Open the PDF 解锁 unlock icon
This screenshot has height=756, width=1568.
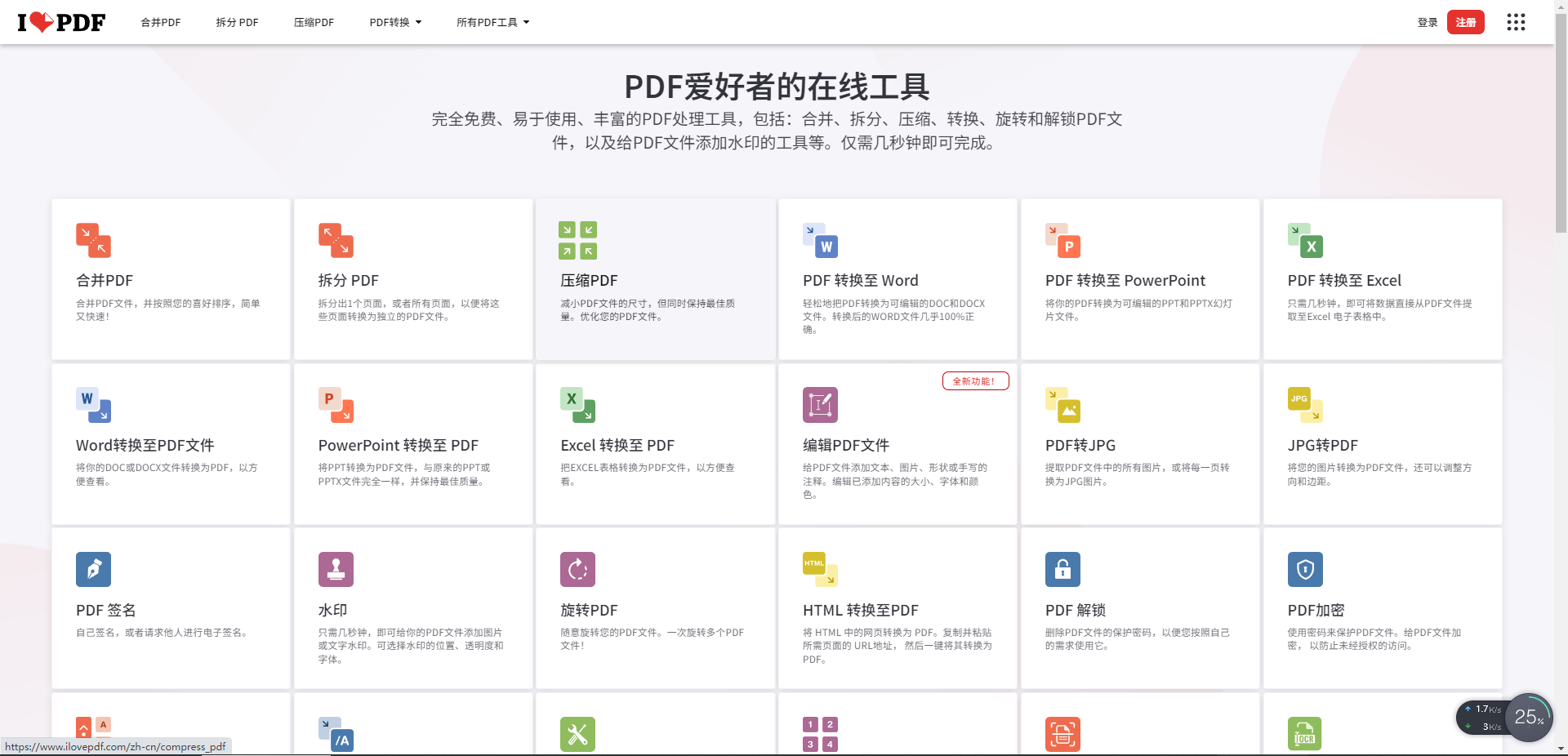click(1062, 570)
